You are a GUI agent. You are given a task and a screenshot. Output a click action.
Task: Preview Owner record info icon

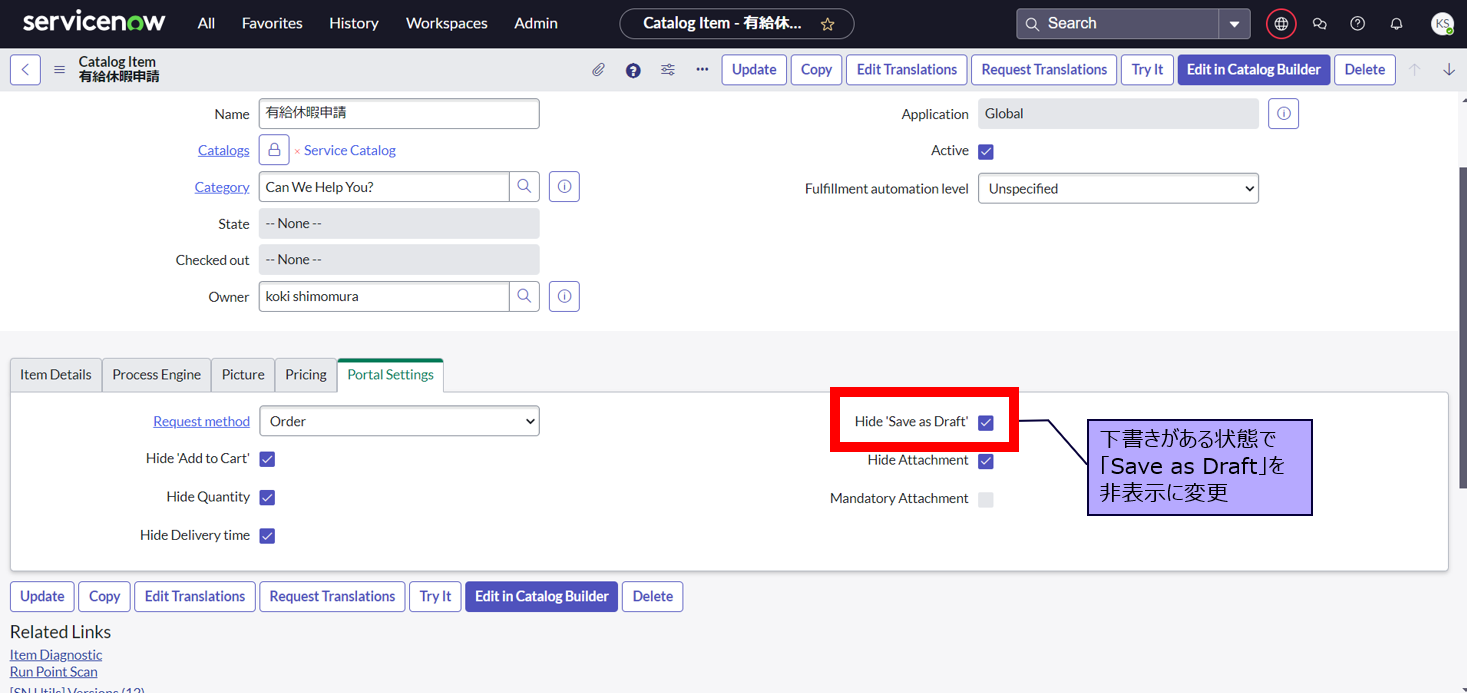(564, 297)
